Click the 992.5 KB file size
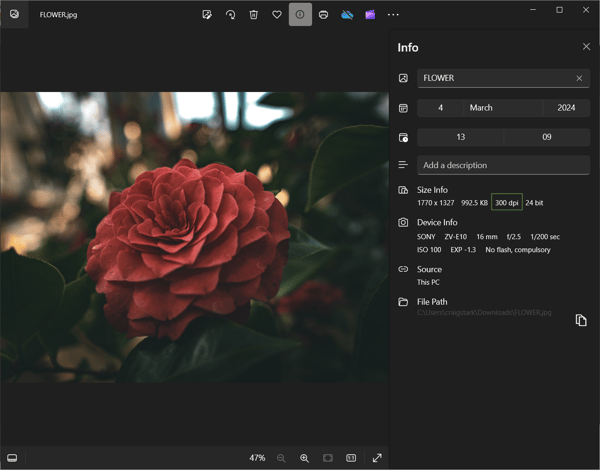The height and width of the screenshot is (470, 600). tap(474, 203)
